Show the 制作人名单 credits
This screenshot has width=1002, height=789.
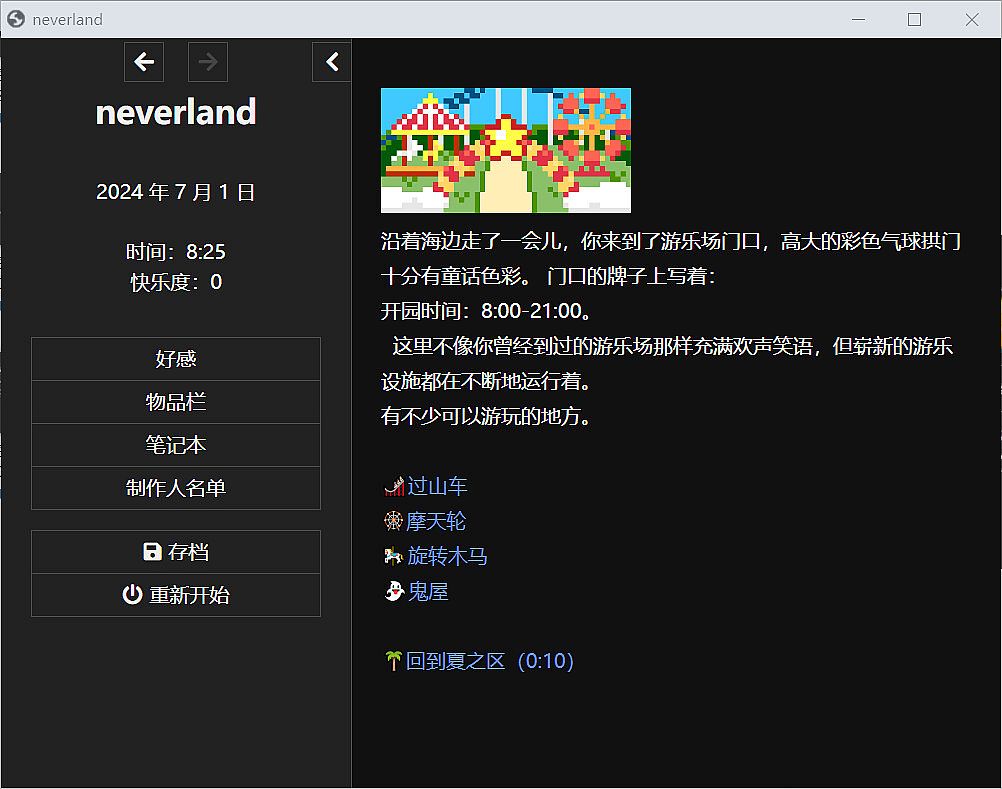tap(176, 488)
